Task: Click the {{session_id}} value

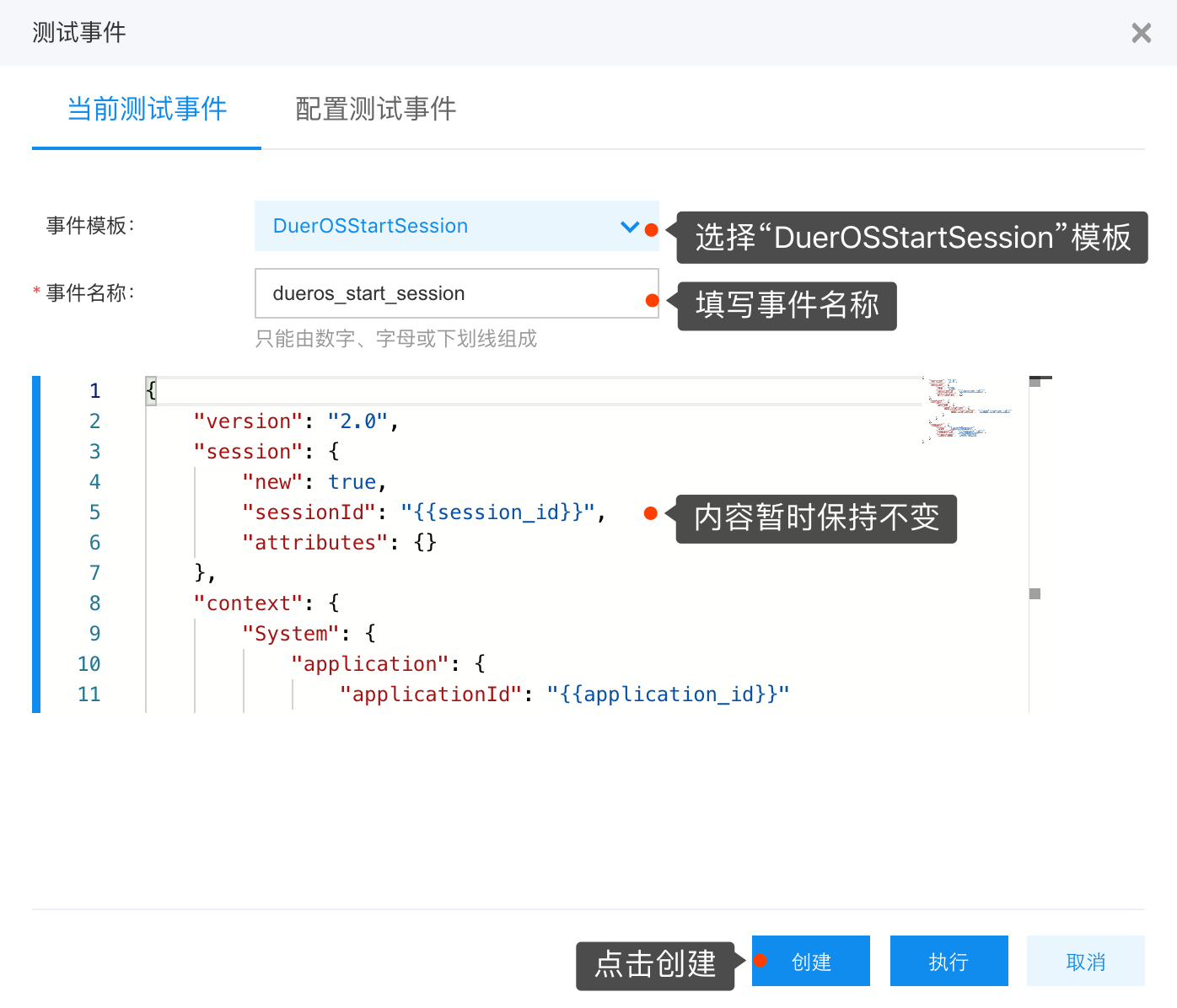Action: 497,512
